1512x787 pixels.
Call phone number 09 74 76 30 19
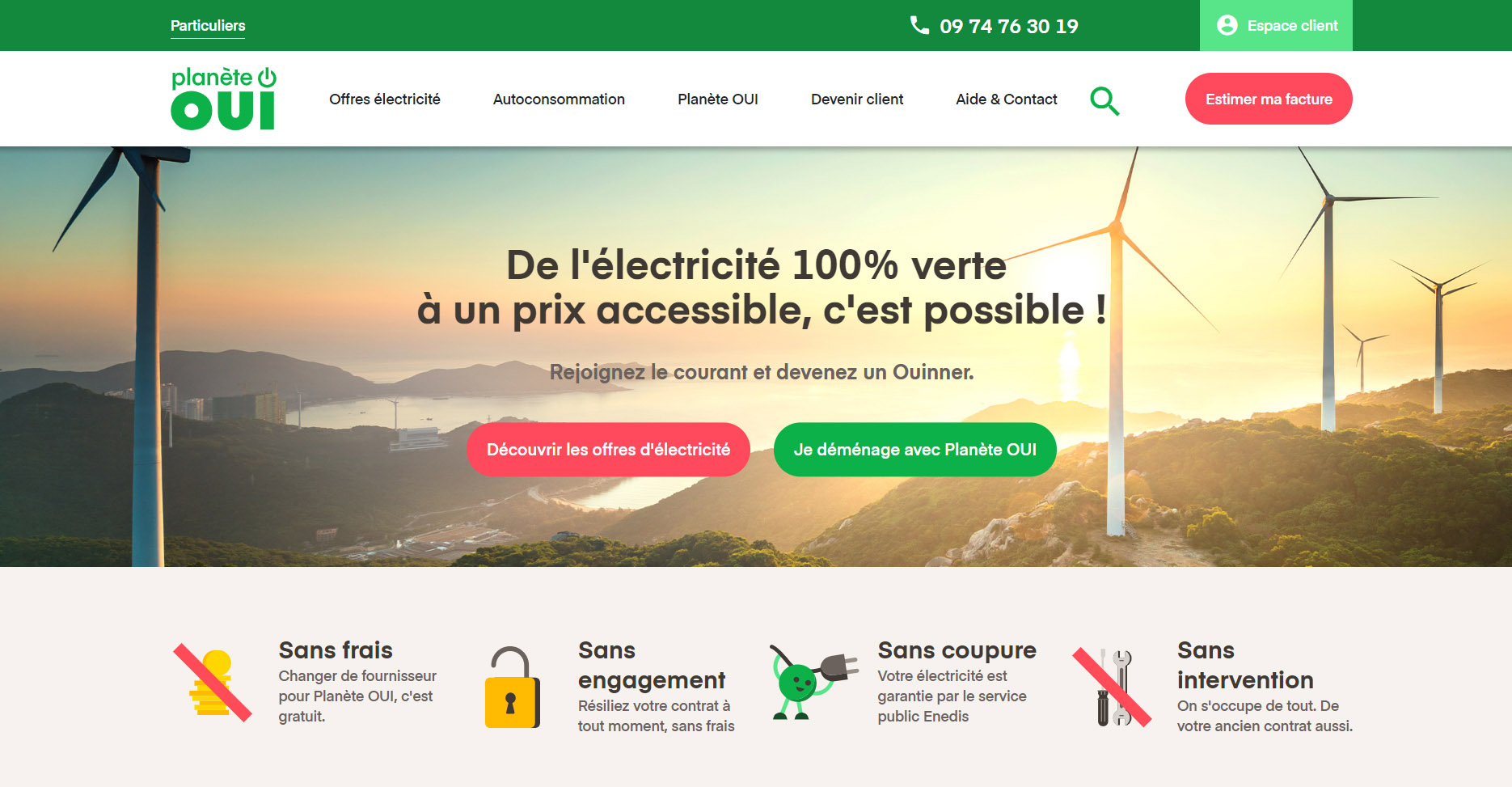(x=1008, y=27)
